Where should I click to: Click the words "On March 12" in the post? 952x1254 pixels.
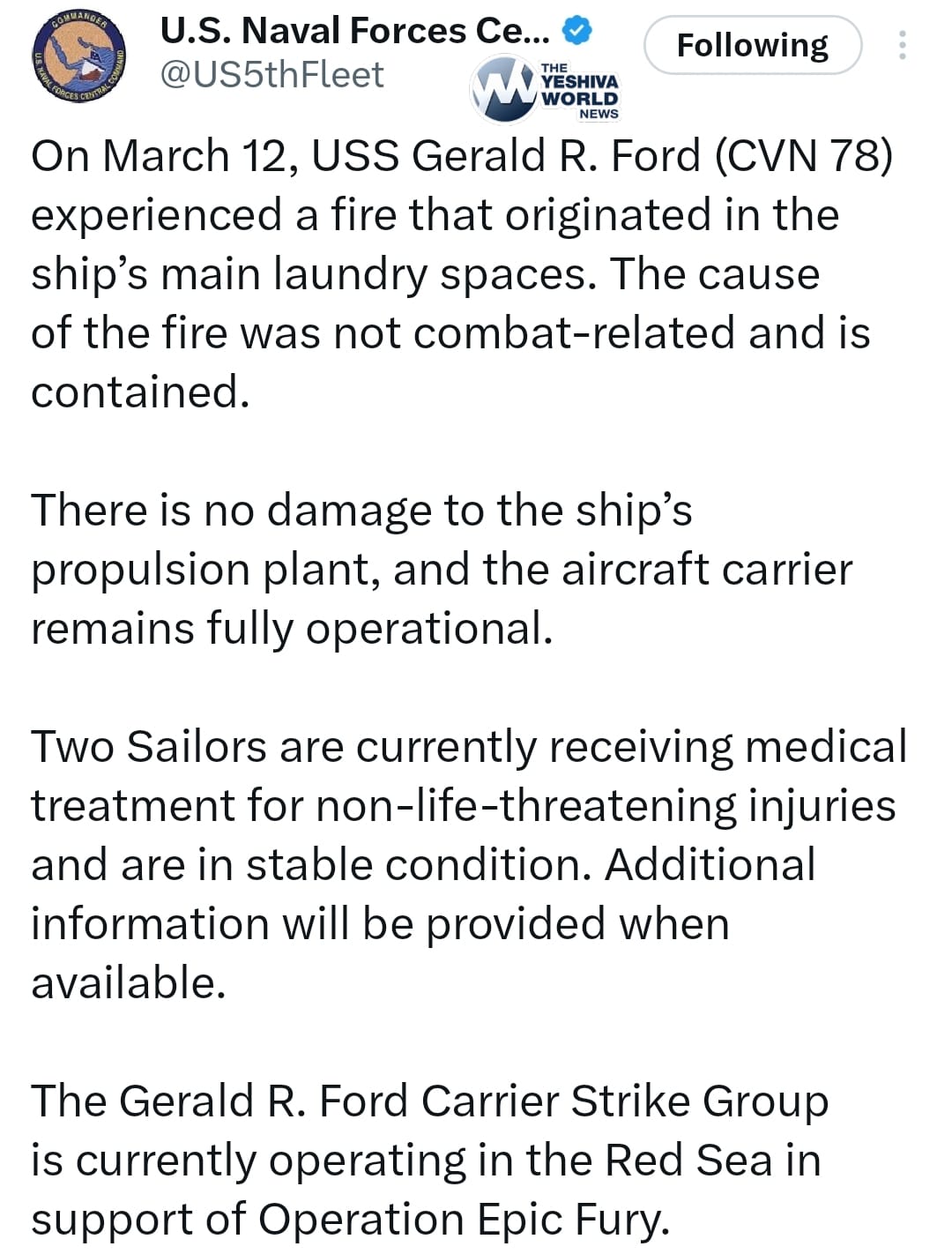(167, 156)
